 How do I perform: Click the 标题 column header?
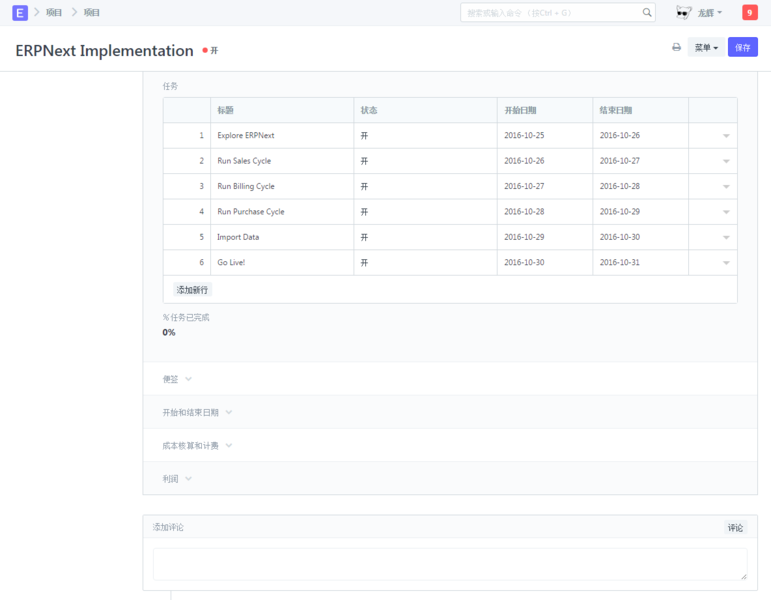click(282, 110)
